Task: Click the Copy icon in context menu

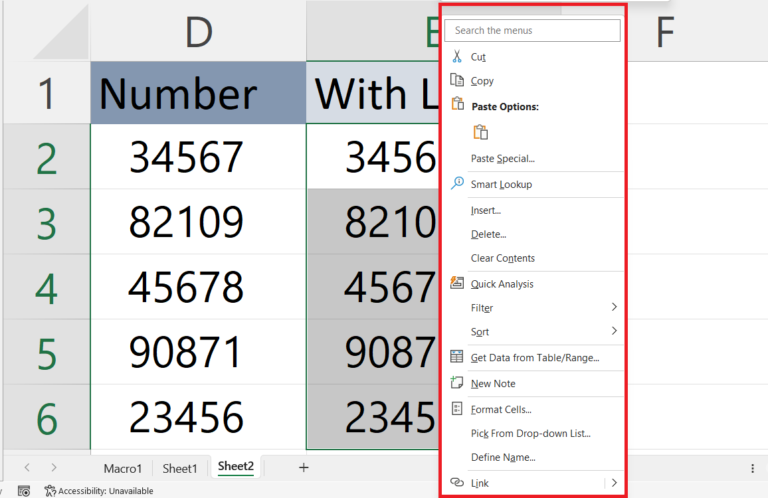Action: (457, 81)
